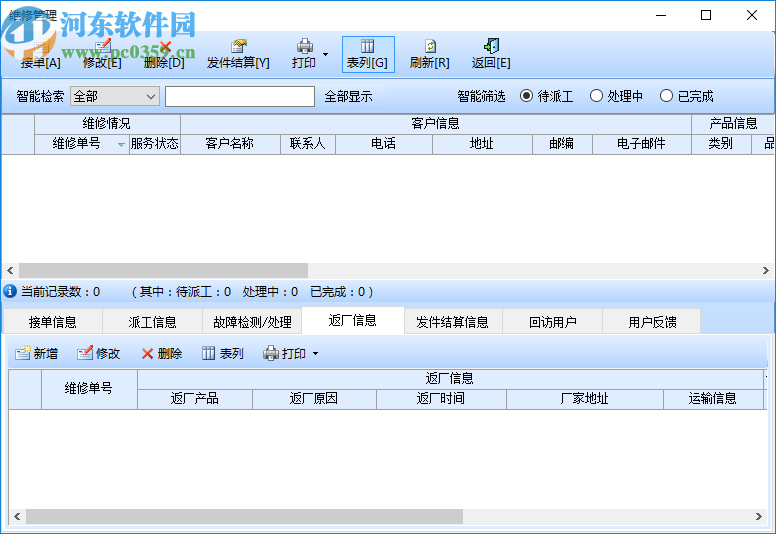The image size is (776, 534).
Task: Click the 电子邮件 column header
Action: point(641,144)
